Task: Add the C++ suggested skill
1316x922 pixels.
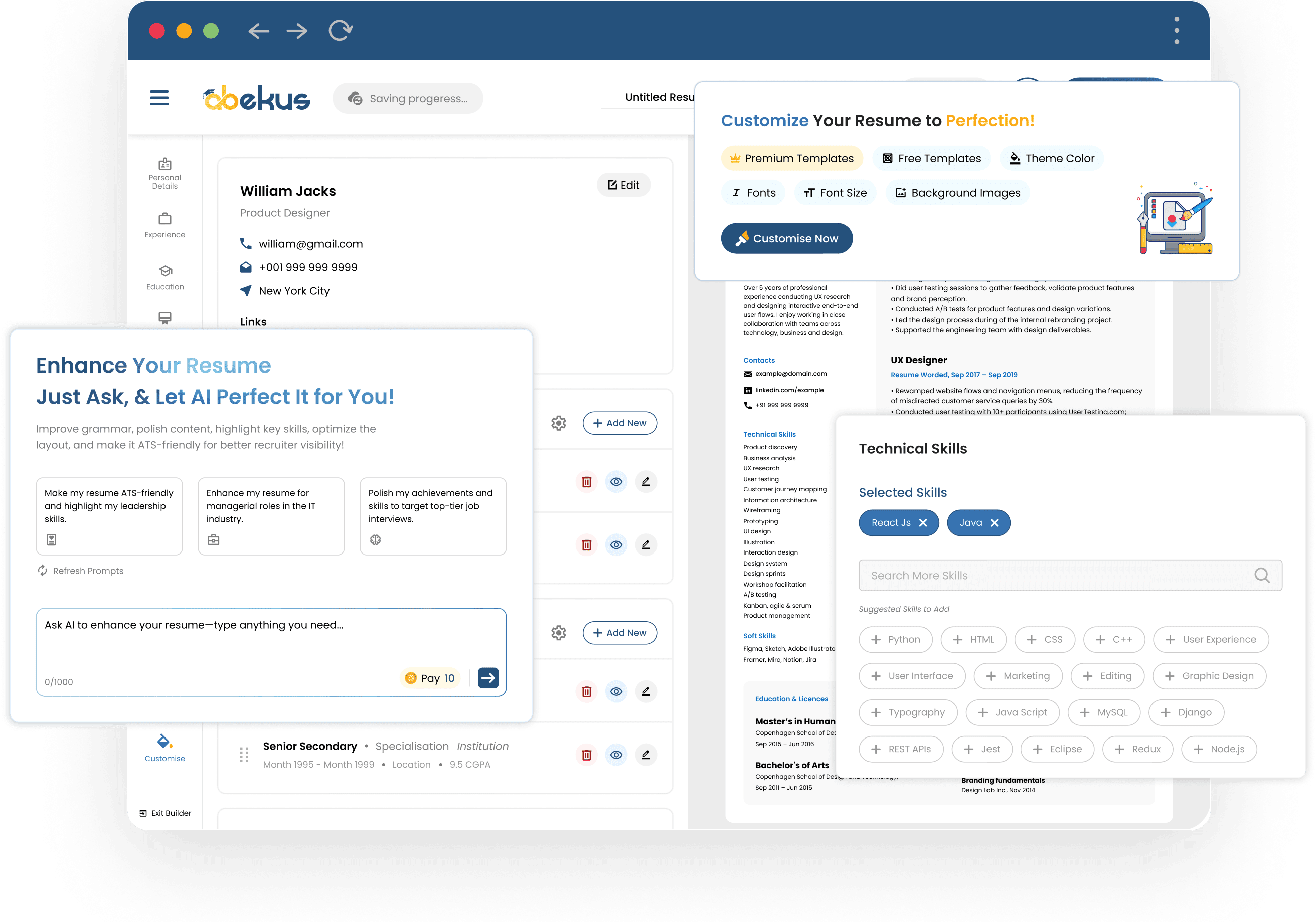Action: (x=1114, y=639)
